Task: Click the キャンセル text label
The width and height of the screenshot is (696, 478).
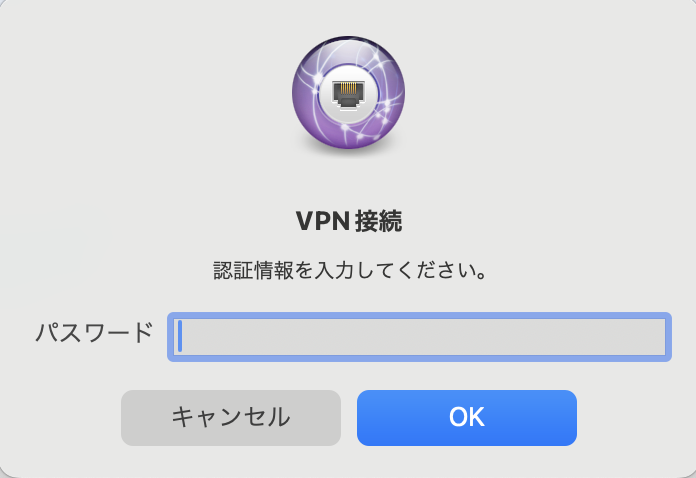Action: [x=231, y=418]
